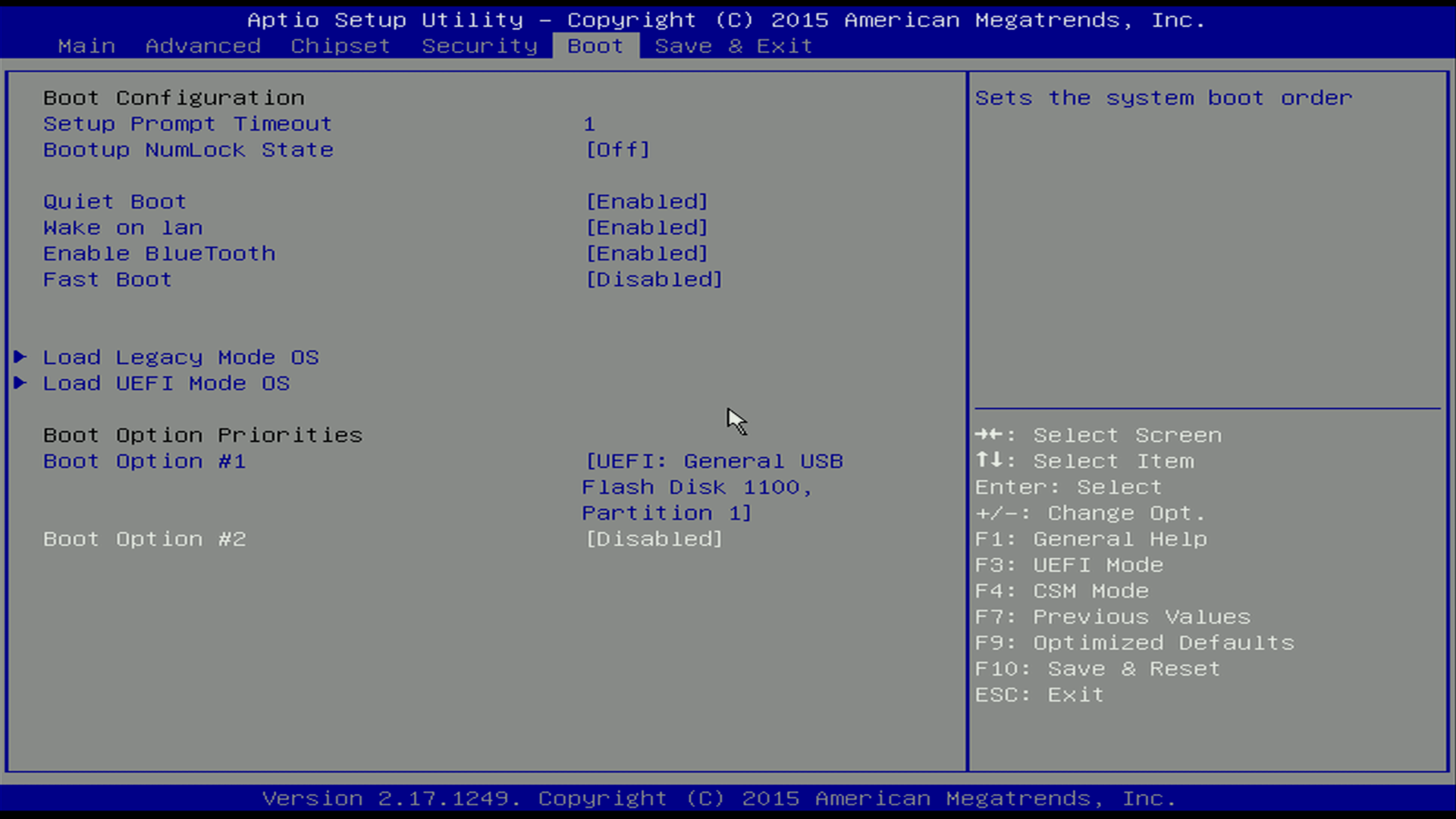Screen dimensions: 1456x819
Task: Toggle Quiet Boot setting
Action: [x=646, y=201]
